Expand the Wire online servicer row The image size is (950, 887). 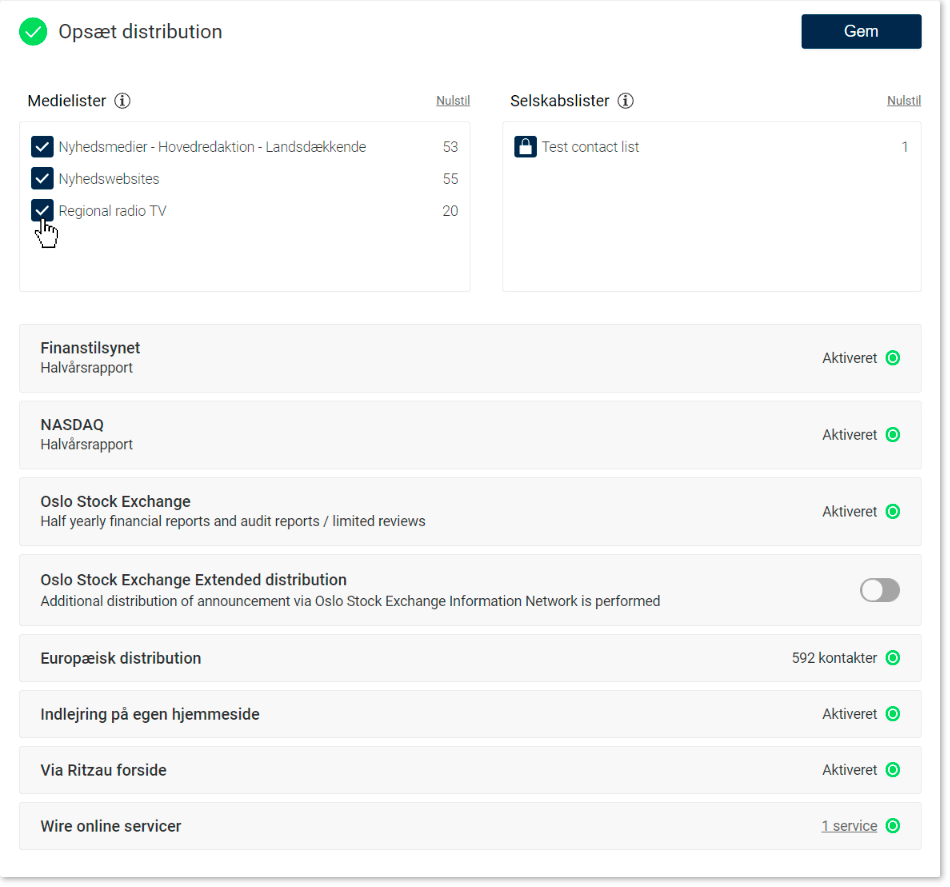click(x=400, y=826)
